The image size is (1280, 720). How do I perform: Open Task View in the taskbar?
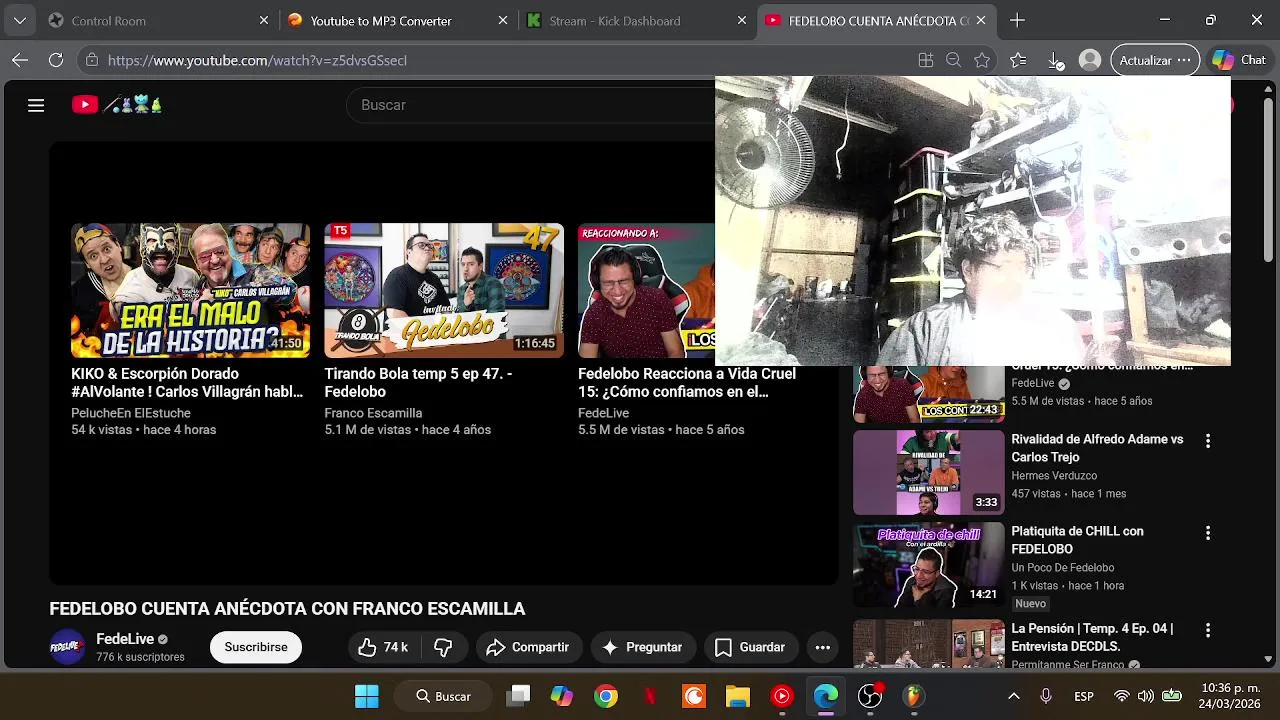point(518,696)
